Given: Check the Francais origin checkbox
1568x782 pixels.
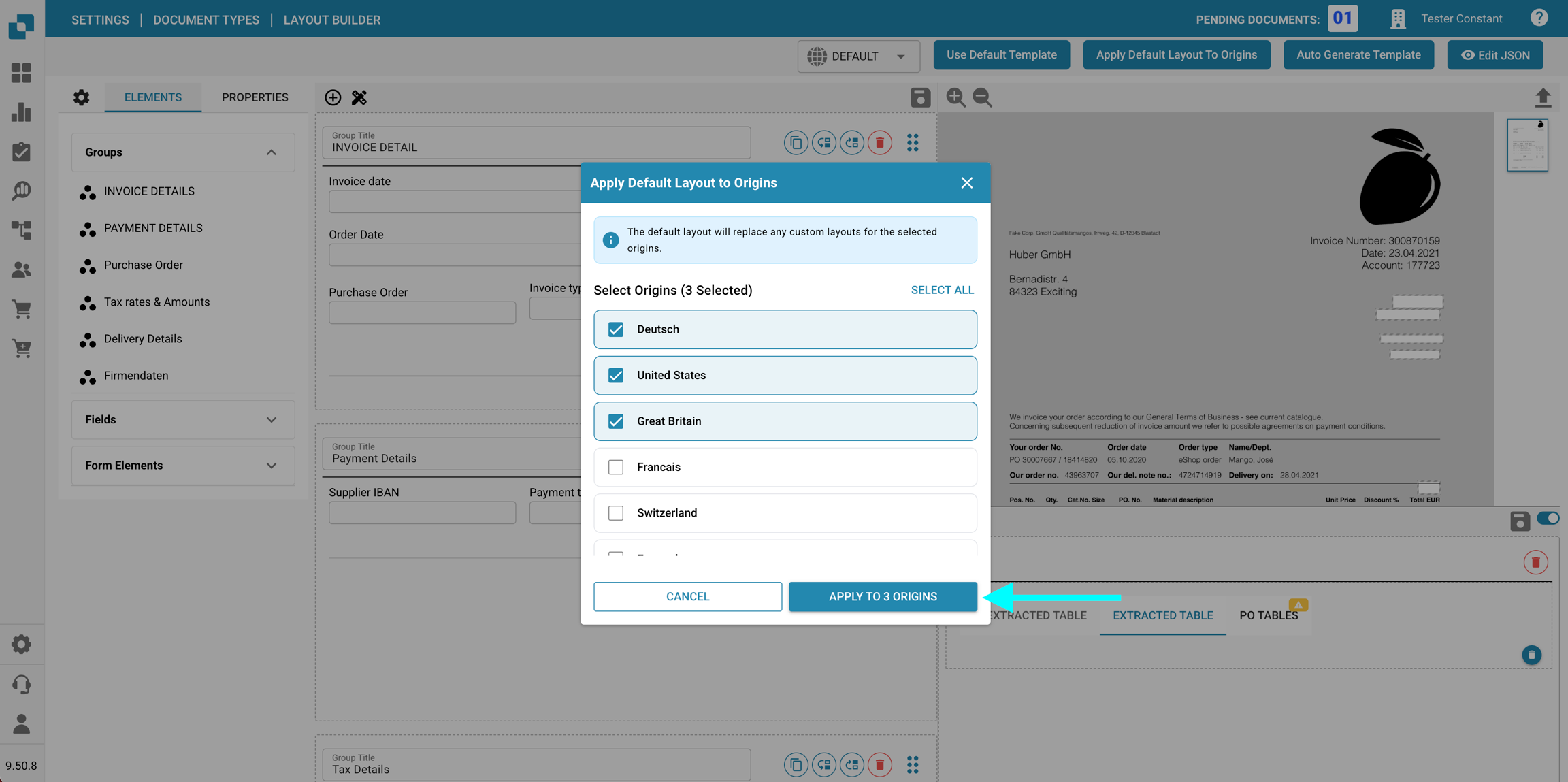Looking at the screenshot, I should (616, 467).
